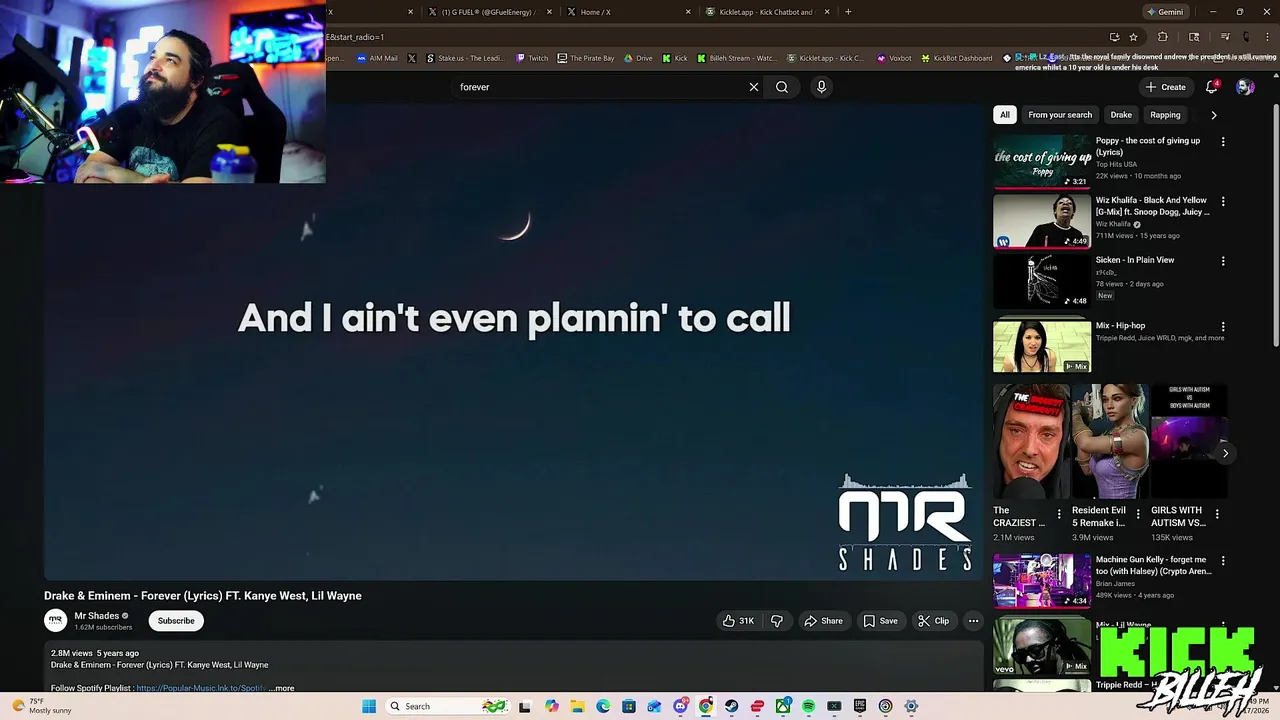1280x720 pixels.
Task: Show more filter chips with the right arrow
Action: (x=1214, y=115)
